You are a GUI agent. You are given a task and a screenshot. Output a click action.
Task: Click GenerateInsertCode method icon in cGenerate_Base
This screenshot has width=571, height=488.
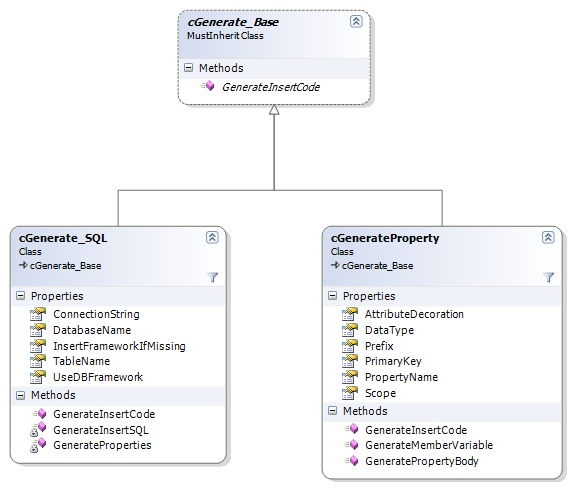[x=207, y=86]
